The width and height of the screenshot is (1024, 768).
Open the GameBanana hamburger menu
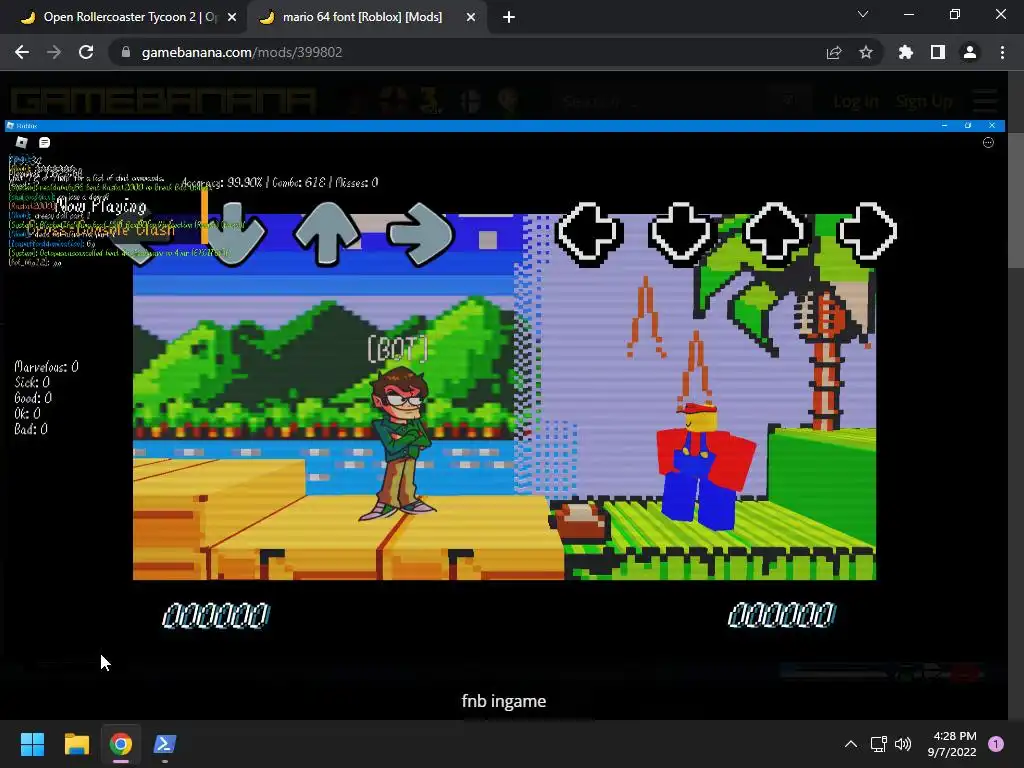click(985, 101)
